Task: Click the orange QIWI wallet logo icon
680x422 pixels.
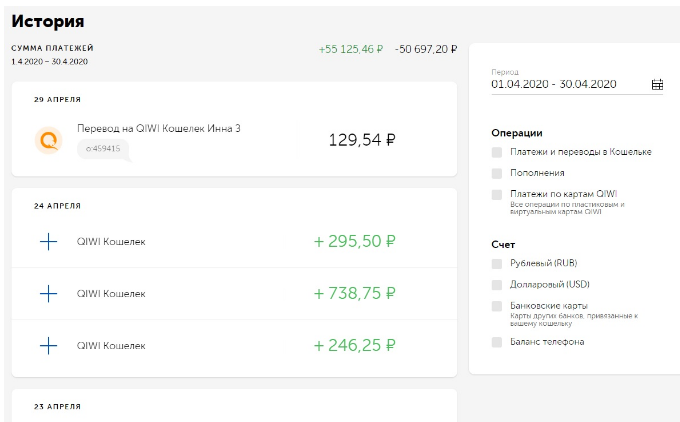Action: click(x=49, y=141)
